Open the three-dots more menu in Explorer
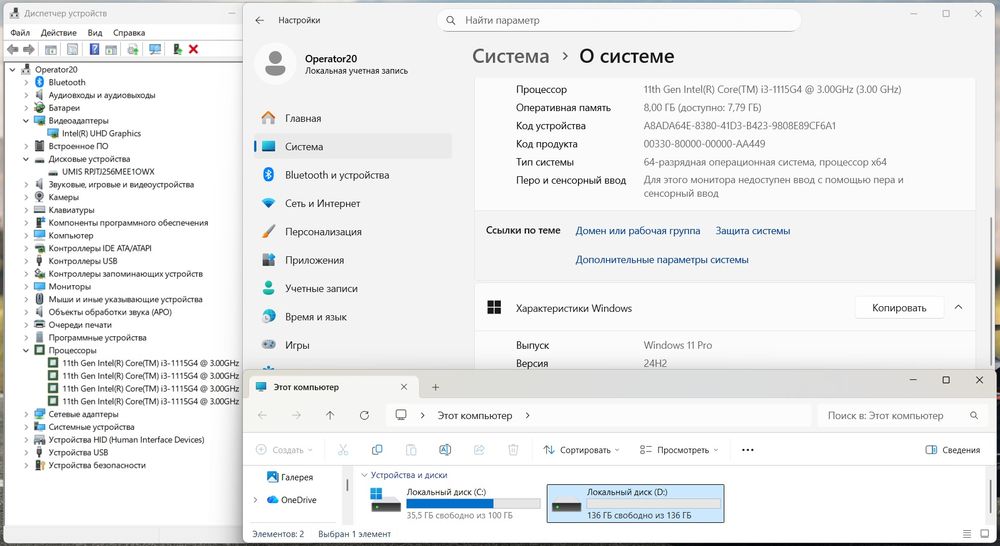 click(748, 450)
